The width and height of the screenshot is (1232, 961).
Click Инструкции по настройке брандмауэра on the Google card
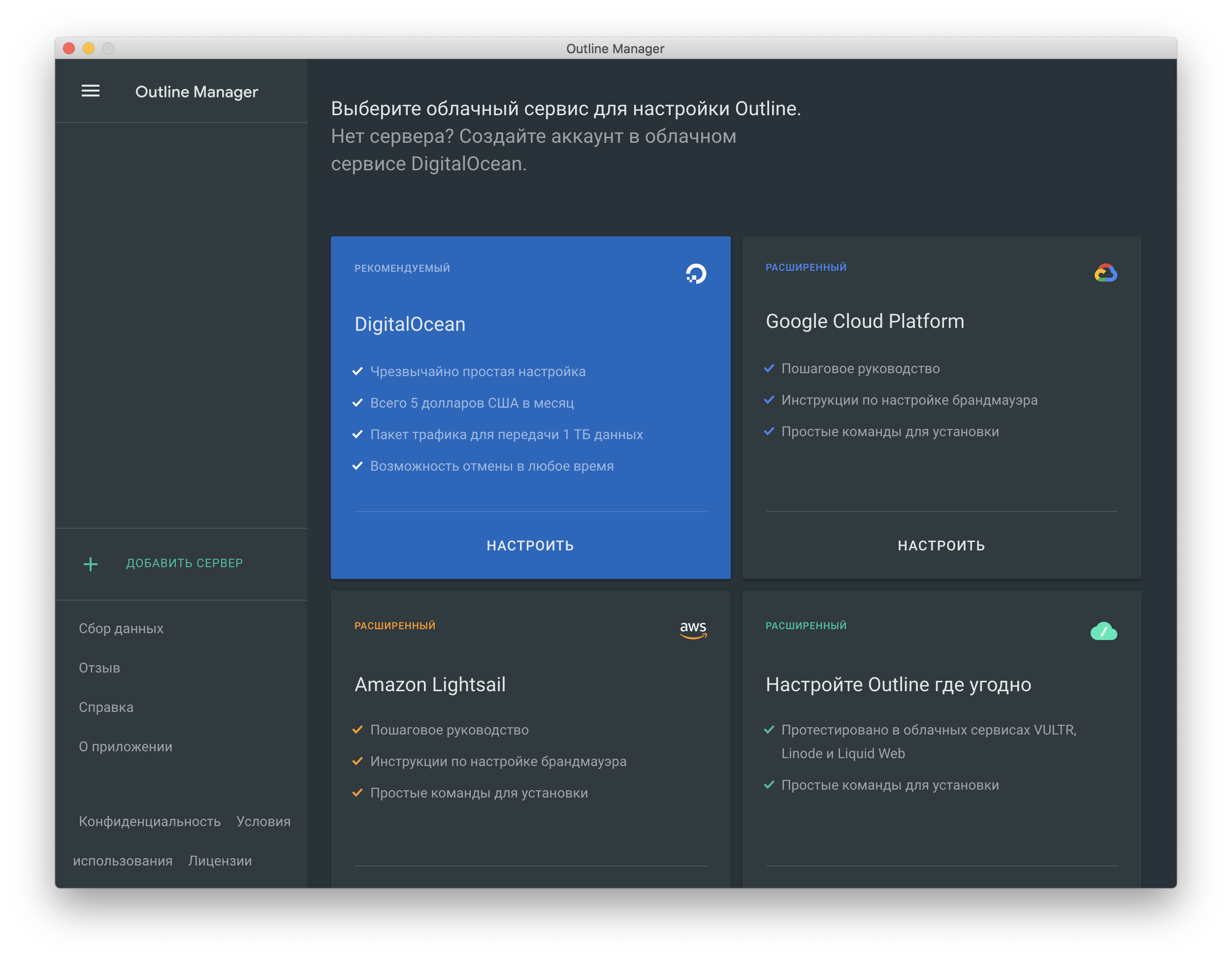(x=909, y=400)
